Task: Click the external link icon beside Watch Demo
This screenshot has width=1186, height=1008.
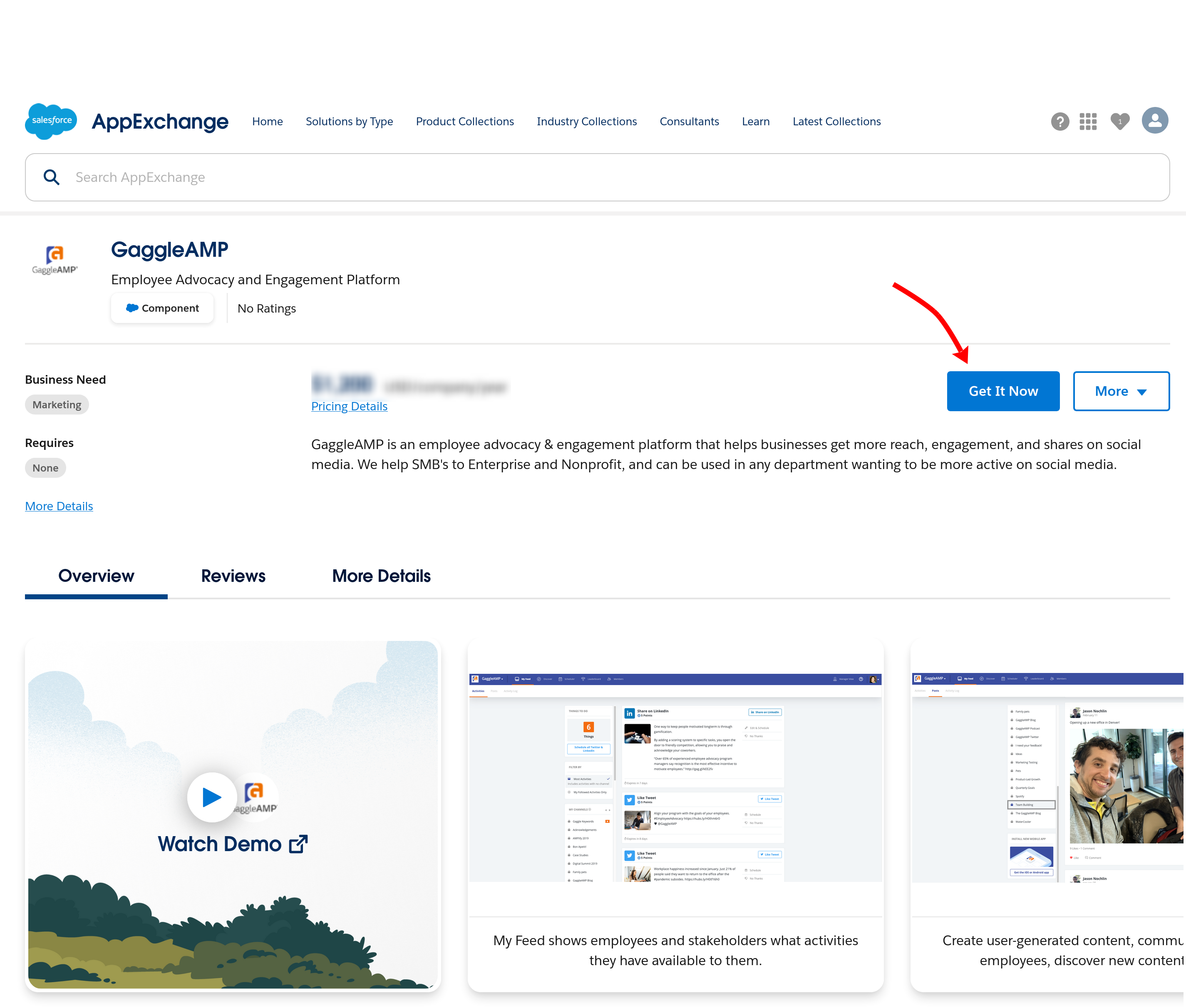Action: pos(298,844)
